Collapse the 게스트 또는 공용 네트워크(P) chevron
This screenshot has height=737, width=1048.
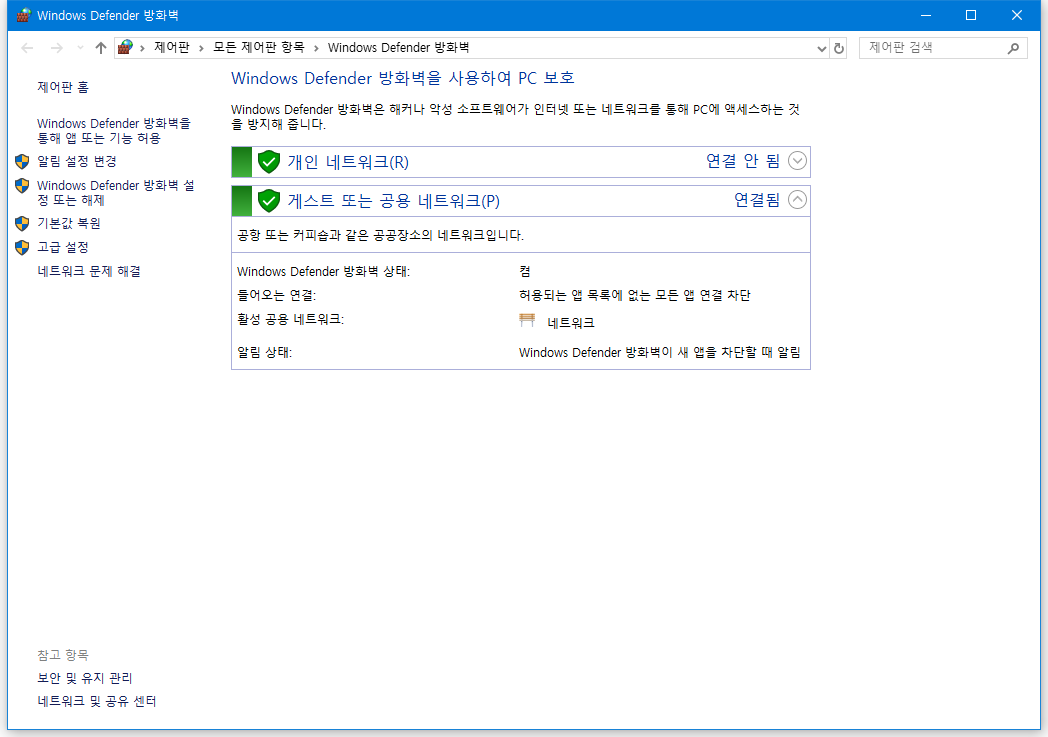point(797,200)
